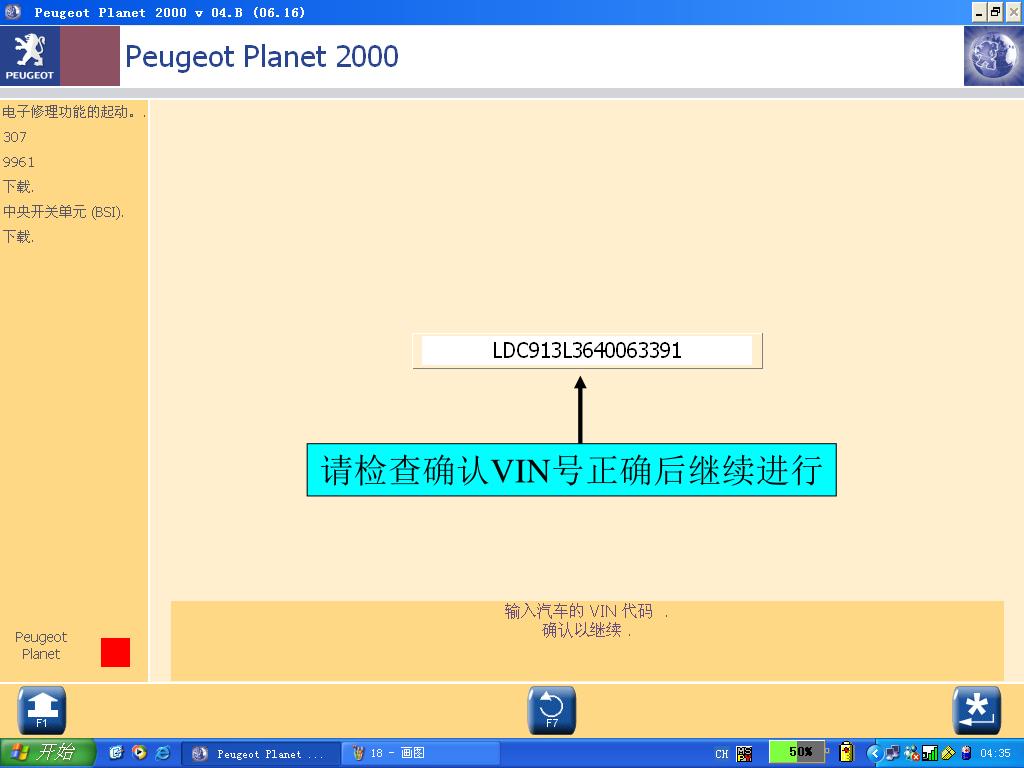Click the MS input method tray icon
This screenshot has width=1024, height=768.
point(744,754)
